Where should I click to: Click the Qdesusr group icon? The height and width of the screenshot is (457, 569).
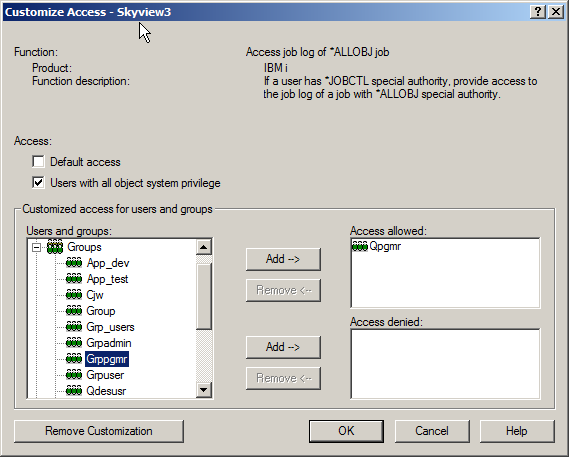pyautogui.click(x=74, y=391)
